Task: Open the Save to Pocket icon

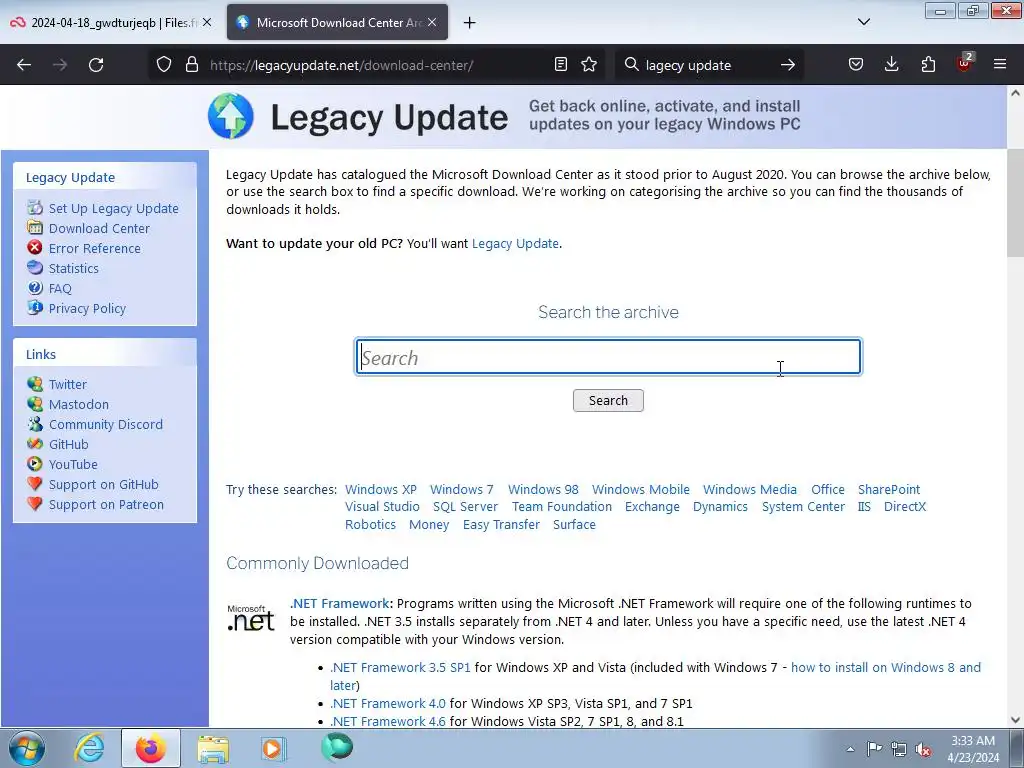Action: [856, 64]
